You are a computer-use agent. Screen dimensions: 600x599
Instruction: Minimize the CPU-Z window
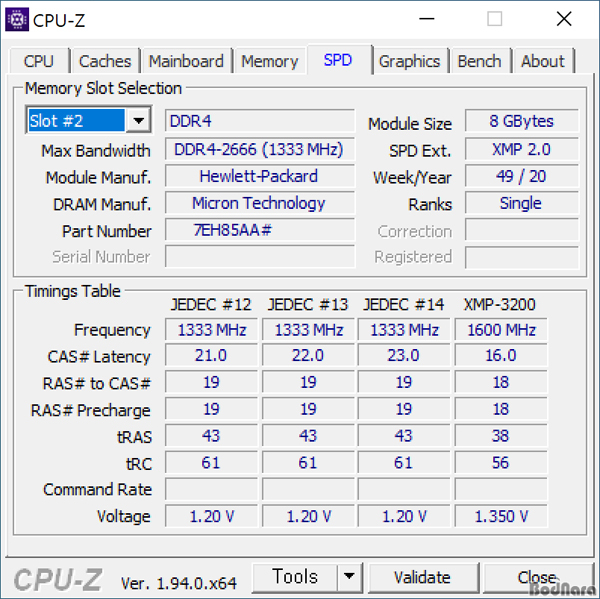tap(427, 19)
